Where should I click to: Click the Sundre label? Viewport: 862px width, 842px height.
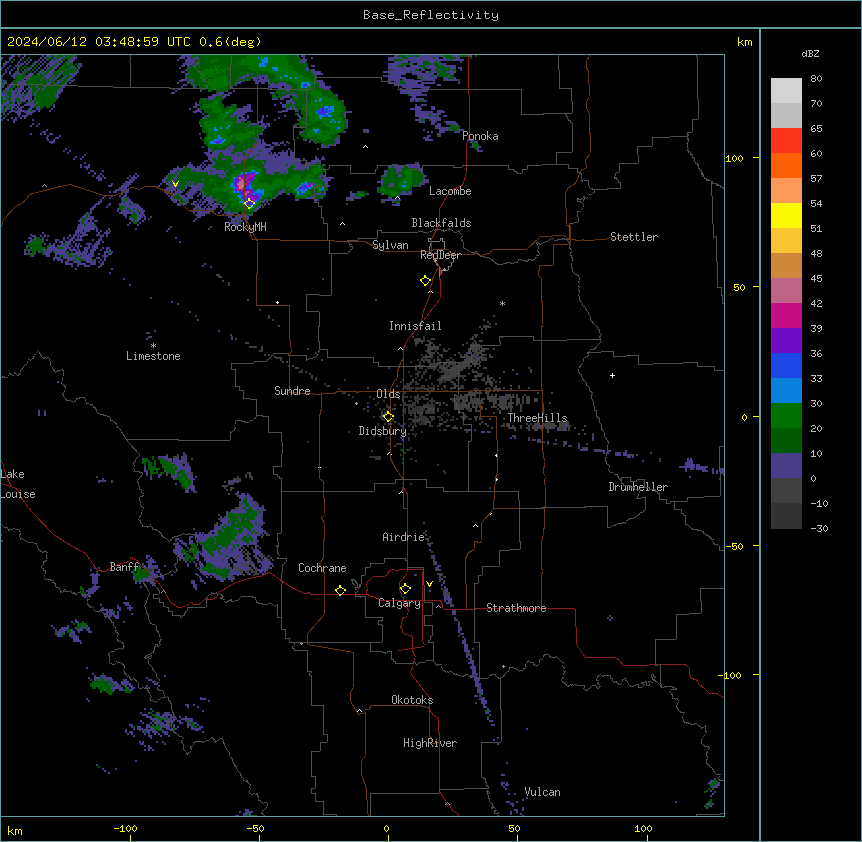[x=292, y=391]
